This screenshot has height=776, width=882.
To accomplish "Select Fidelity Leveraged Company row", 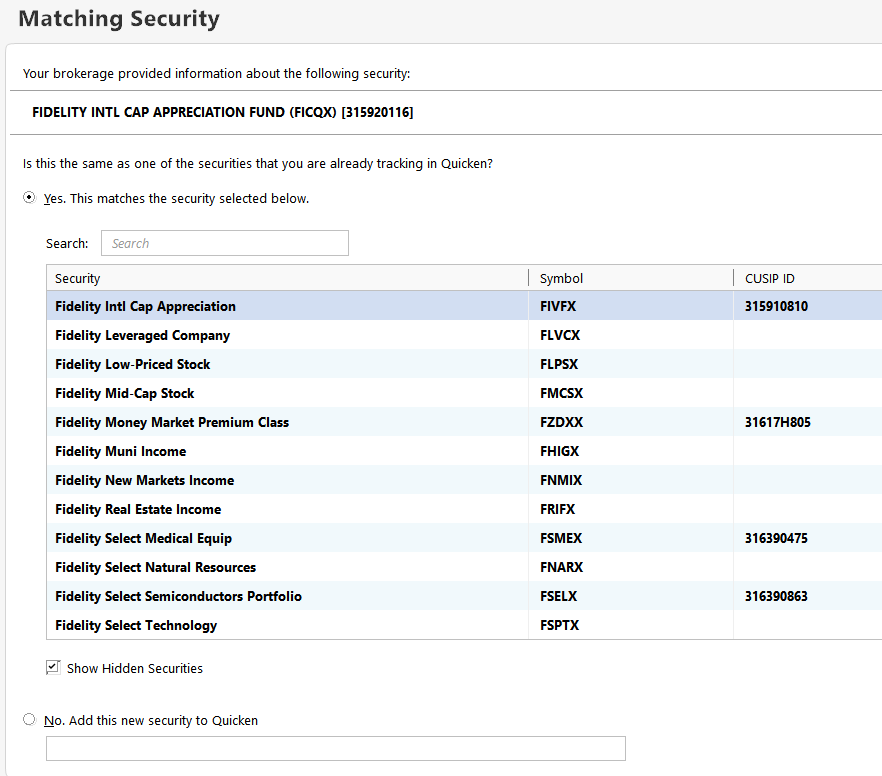I will click(x=143, y=335).
